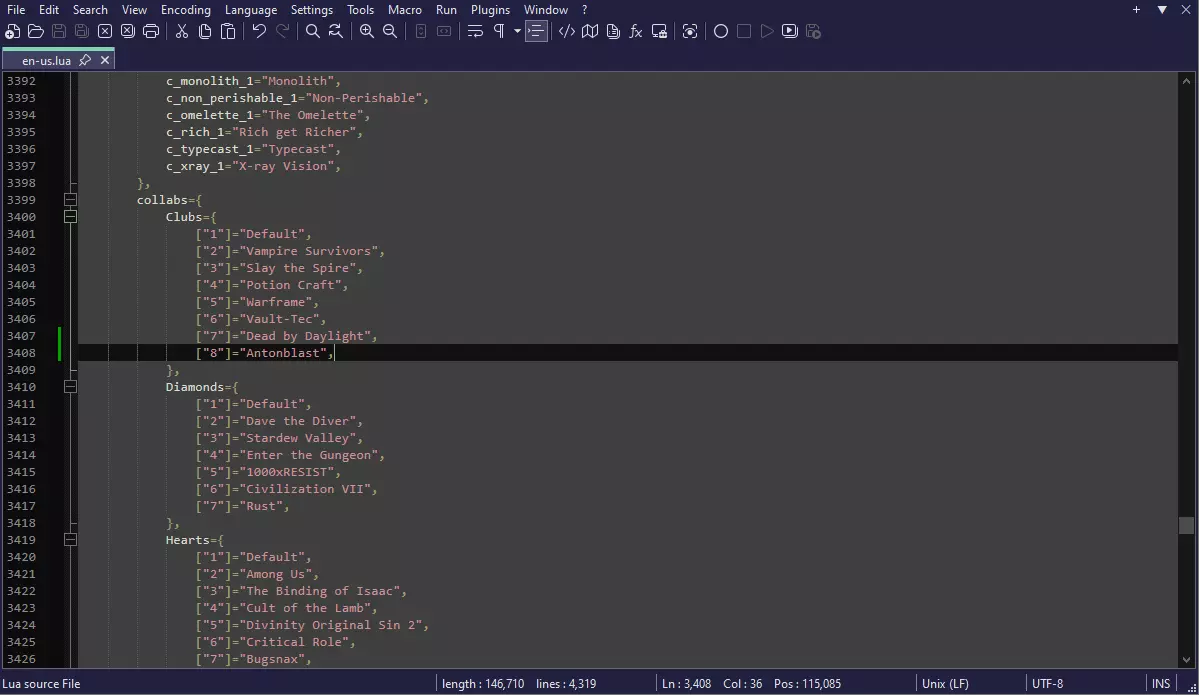Open the Language menu
Image resolution: width=1199 pixels, height=695 pixels.
[251, 10]
